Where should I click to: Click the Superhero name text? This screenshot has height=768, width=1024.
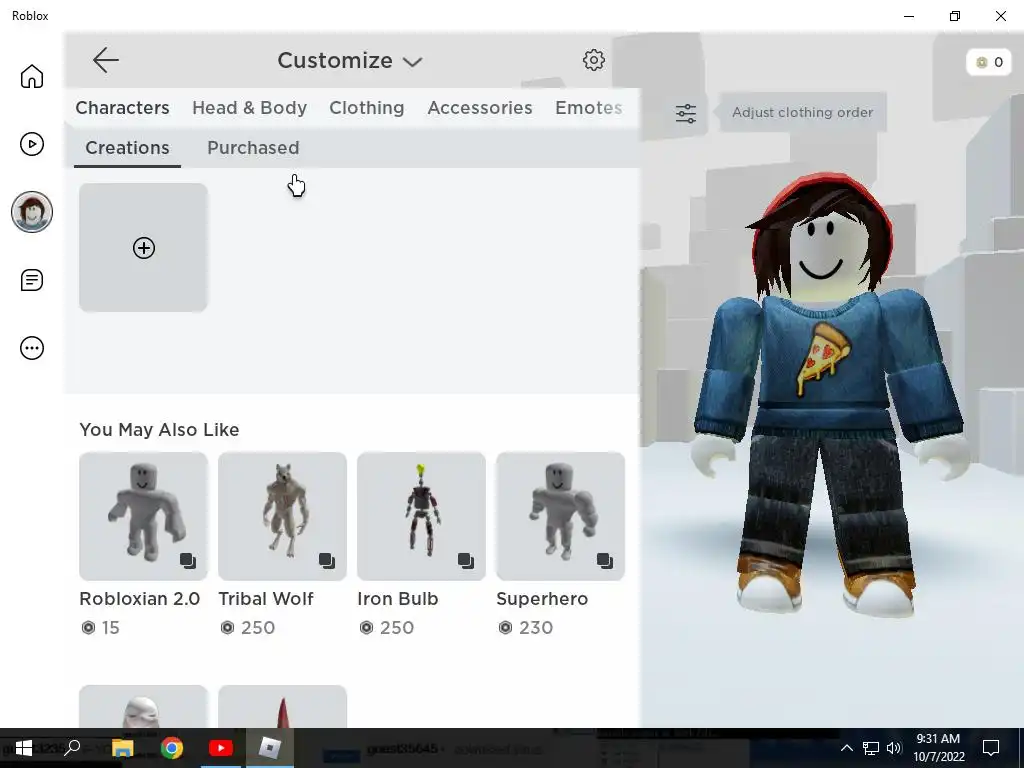542,599
